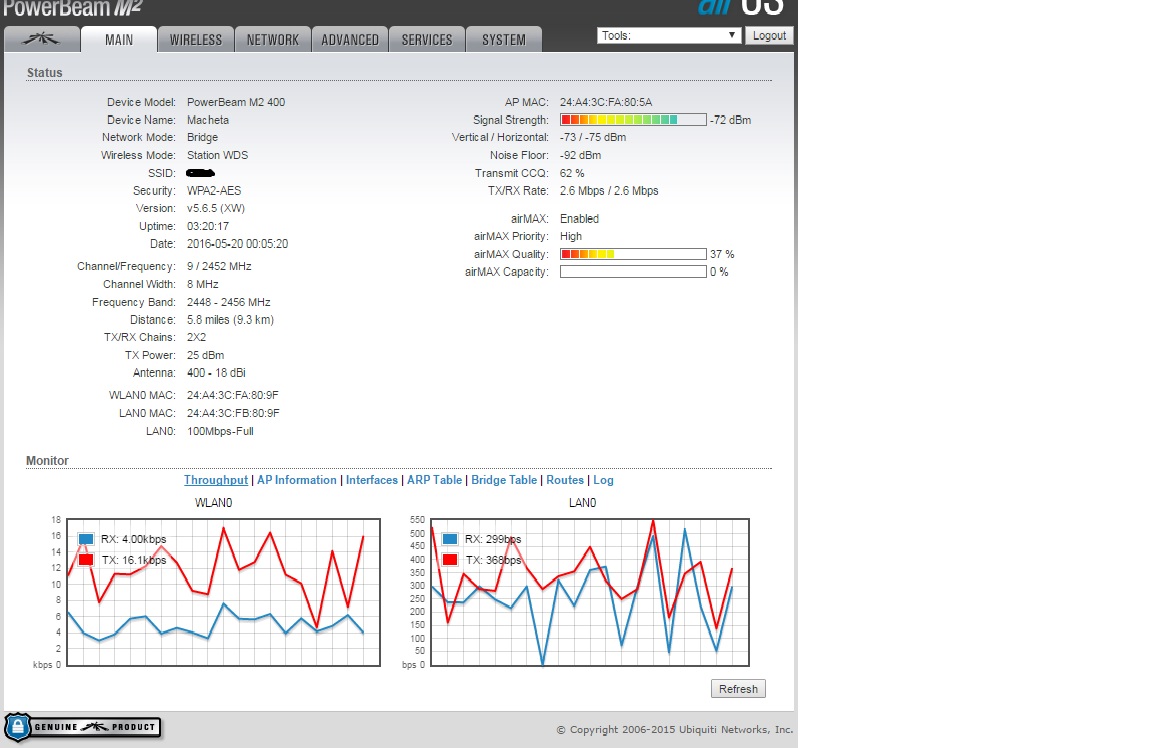
Task: Click the antenna value 400 - 18 dBi
Action: [216, 373]
